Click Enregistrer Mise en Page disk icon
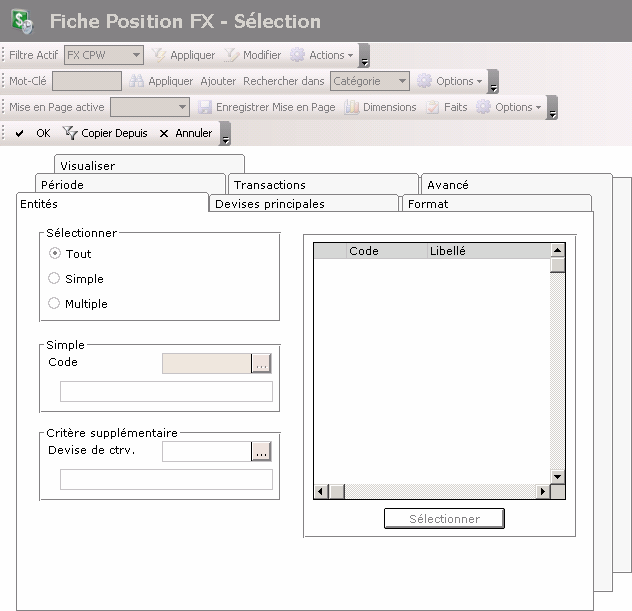The image size is (632, 611). (205, 107)
